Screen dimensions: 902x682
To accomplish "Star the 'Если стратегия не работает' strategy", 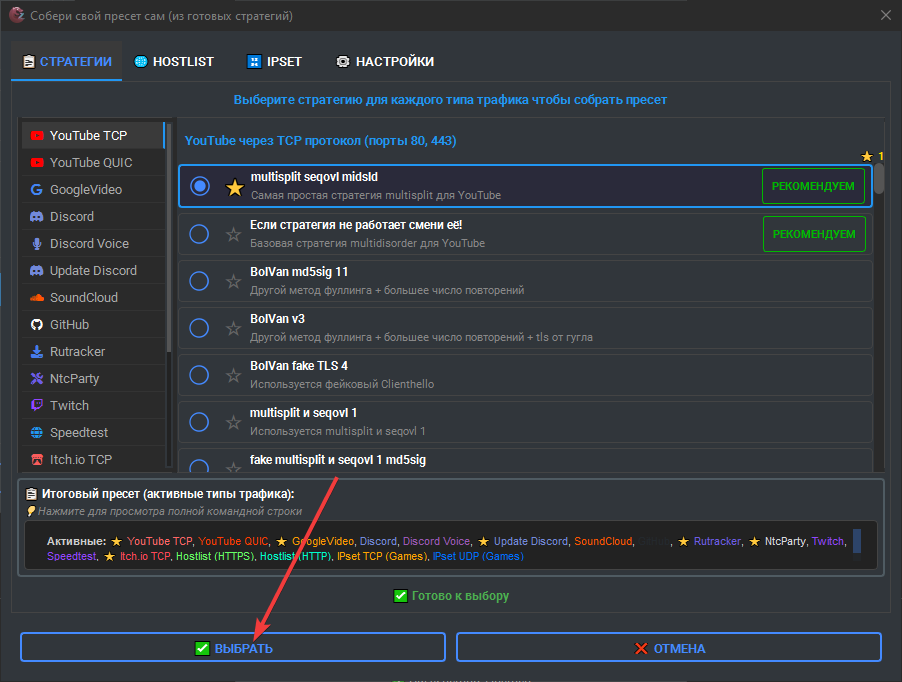I will tap(233, 235).
